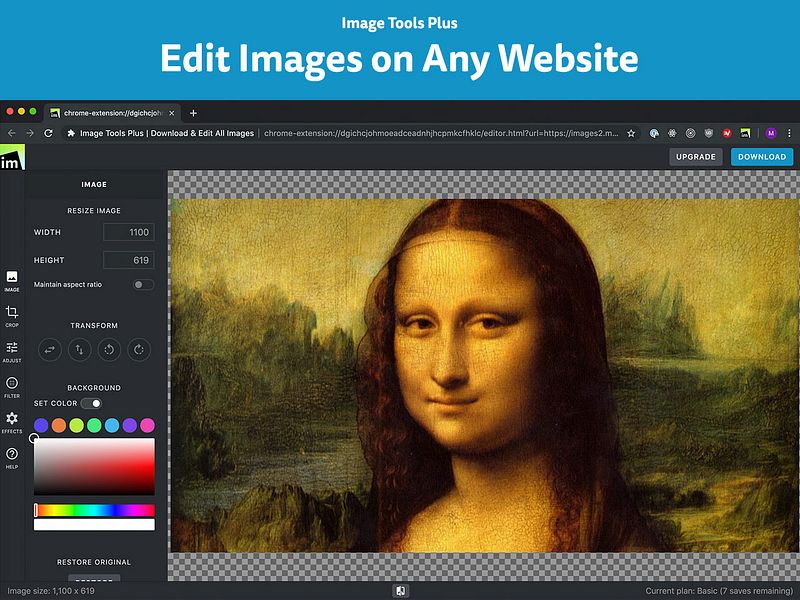The width and height of the screenshot is (800, 600).
Task: Click the 'BACKGROUND' section label
Action: 94,388
